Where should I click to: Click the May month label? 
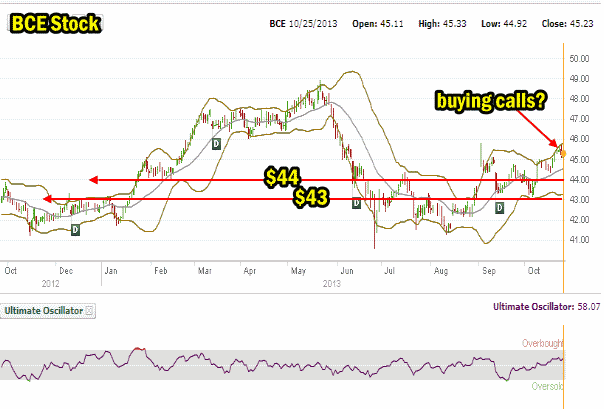coord(298,271)
